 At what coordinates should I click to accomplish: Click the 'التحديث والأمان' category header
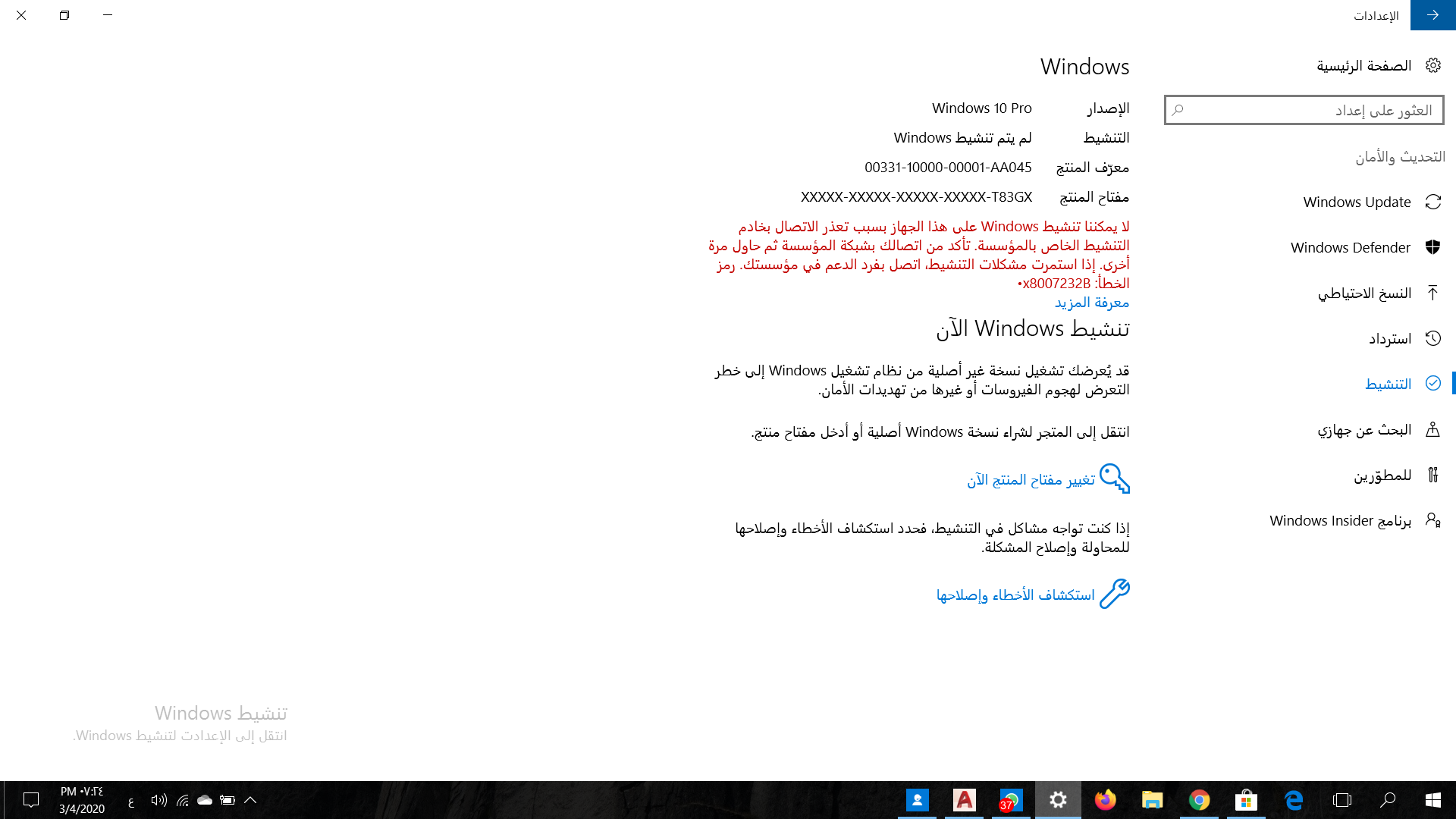(x=1400, y=156)
